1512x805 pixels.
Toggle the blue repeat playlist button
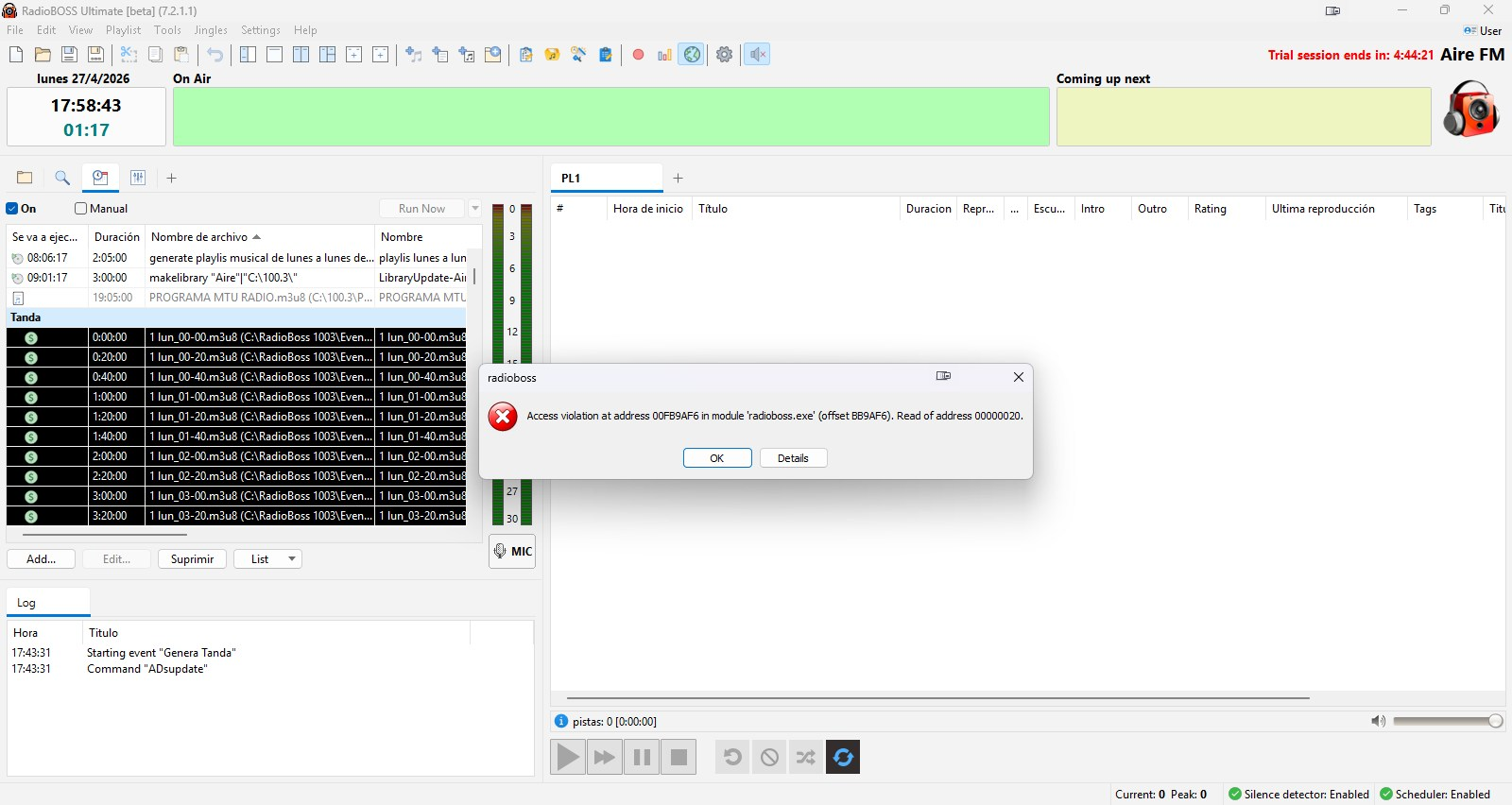click(843, 757)
